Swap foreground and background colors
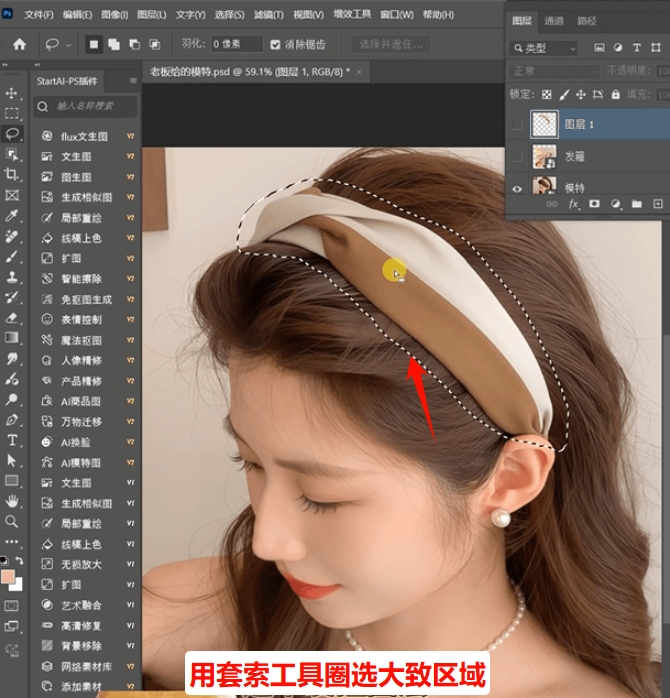 pyautogui.click(x=19, y=560)
